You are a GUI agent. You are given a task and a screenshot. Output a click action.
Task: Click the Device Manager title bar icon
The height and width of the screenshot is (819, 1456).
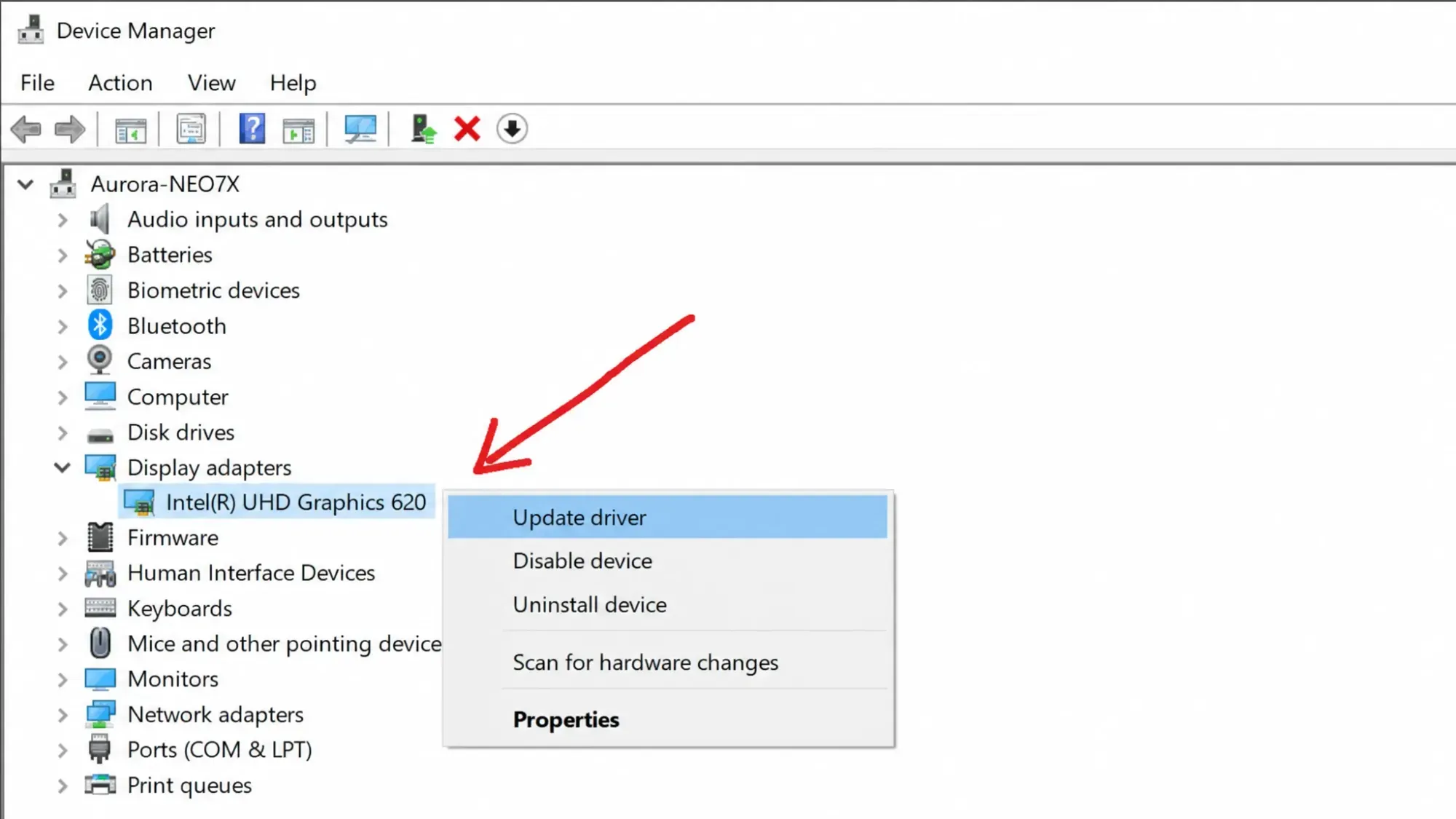[31, 30]
